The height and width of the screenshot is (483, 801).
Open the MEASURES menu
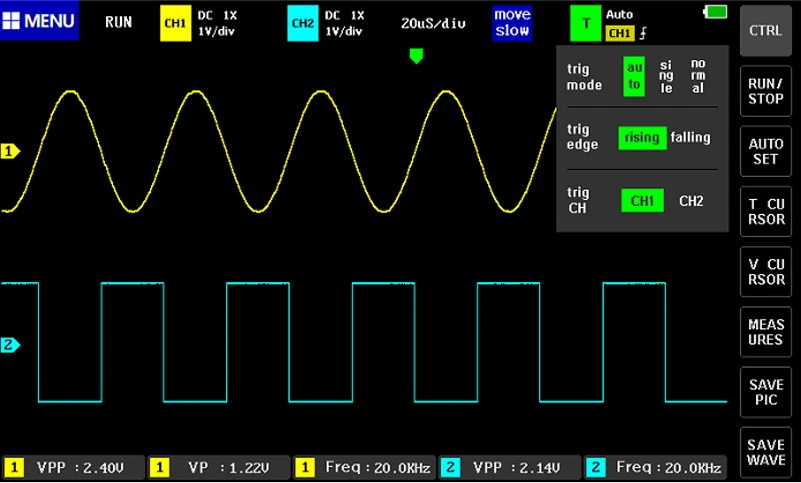[x=765, y=332]
